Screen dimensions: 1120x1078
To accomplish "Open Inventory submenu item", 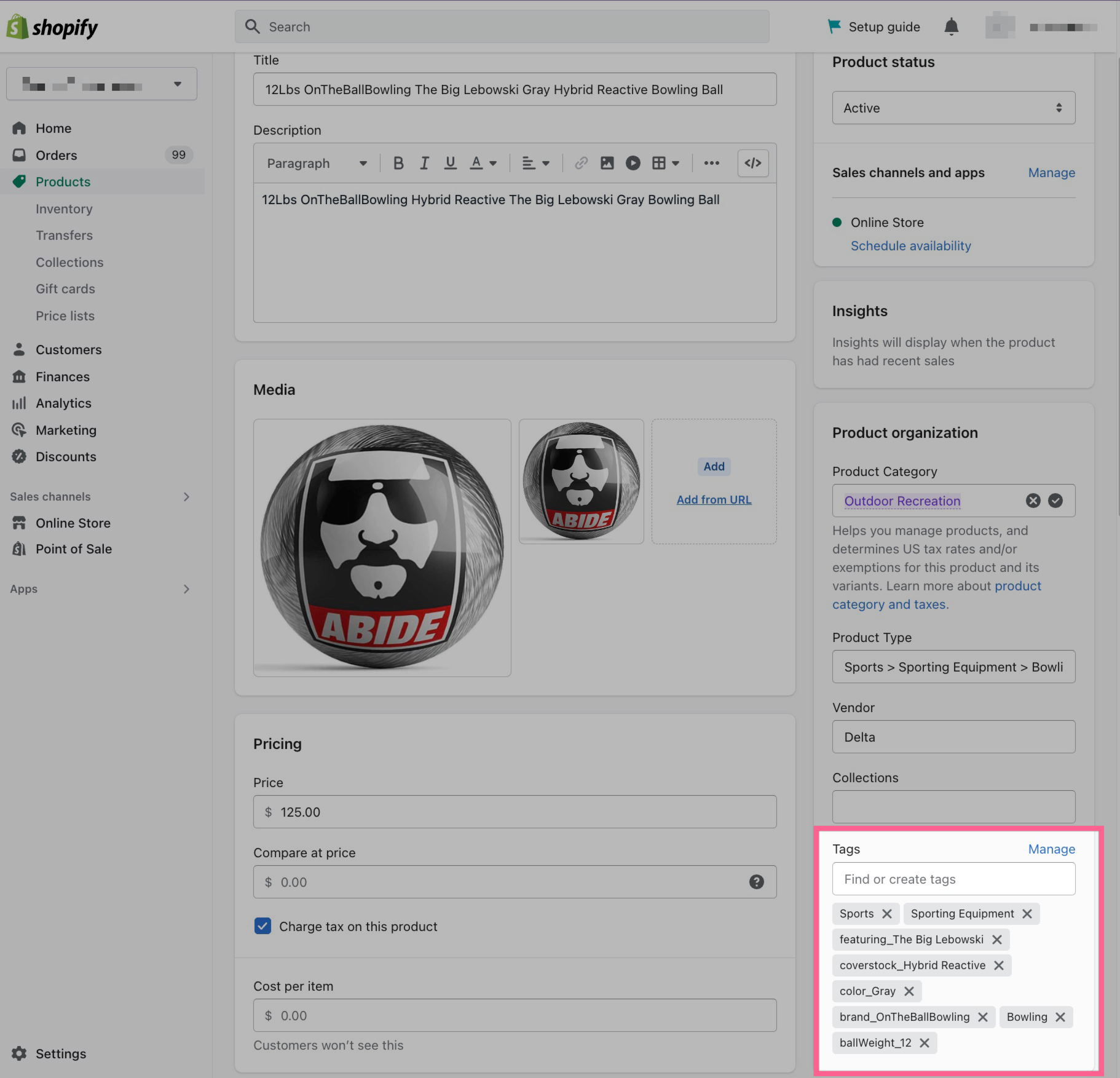I will (64, 209).
